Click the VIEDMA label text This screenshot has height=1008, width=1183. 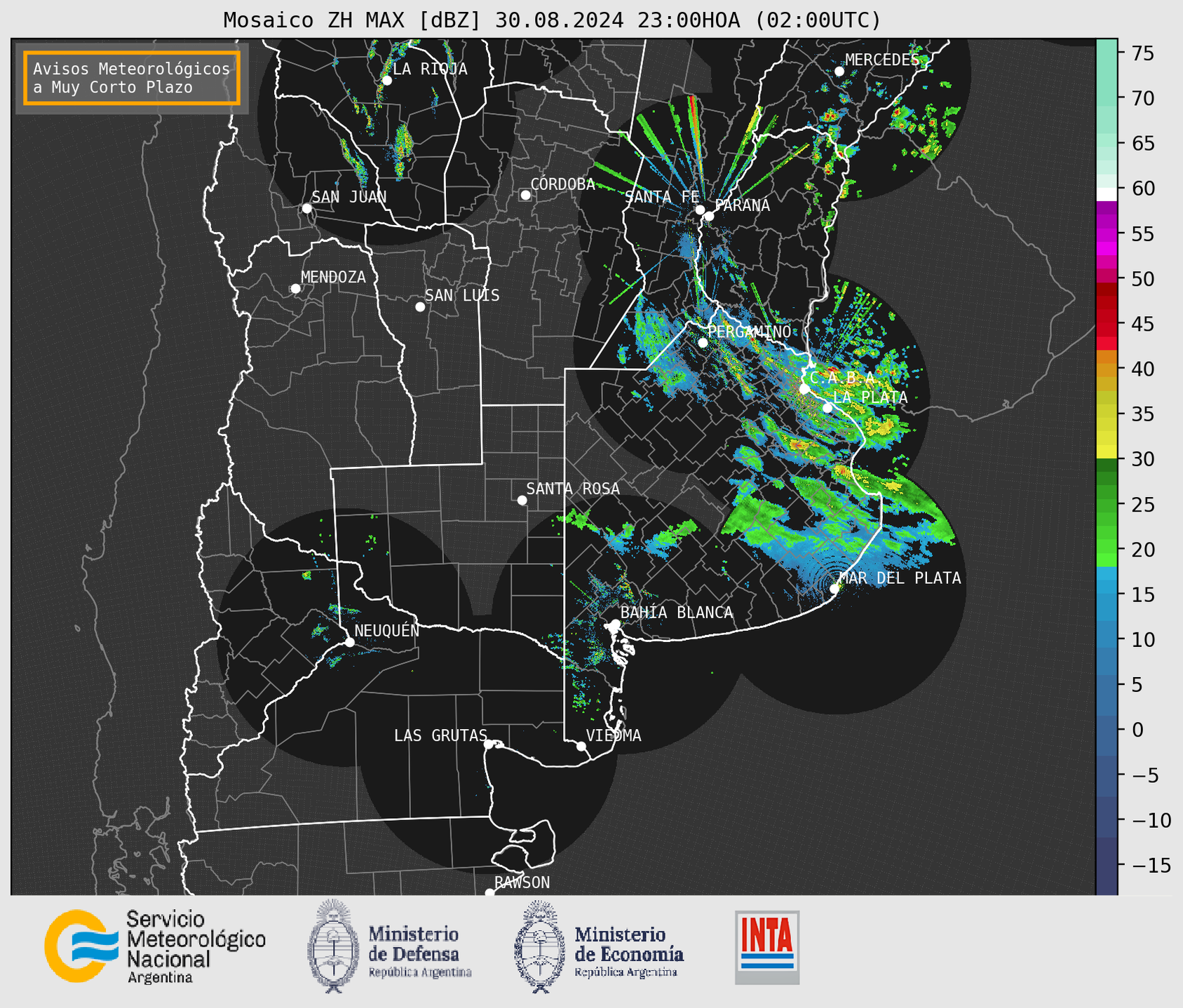click(x=614, y=735)
